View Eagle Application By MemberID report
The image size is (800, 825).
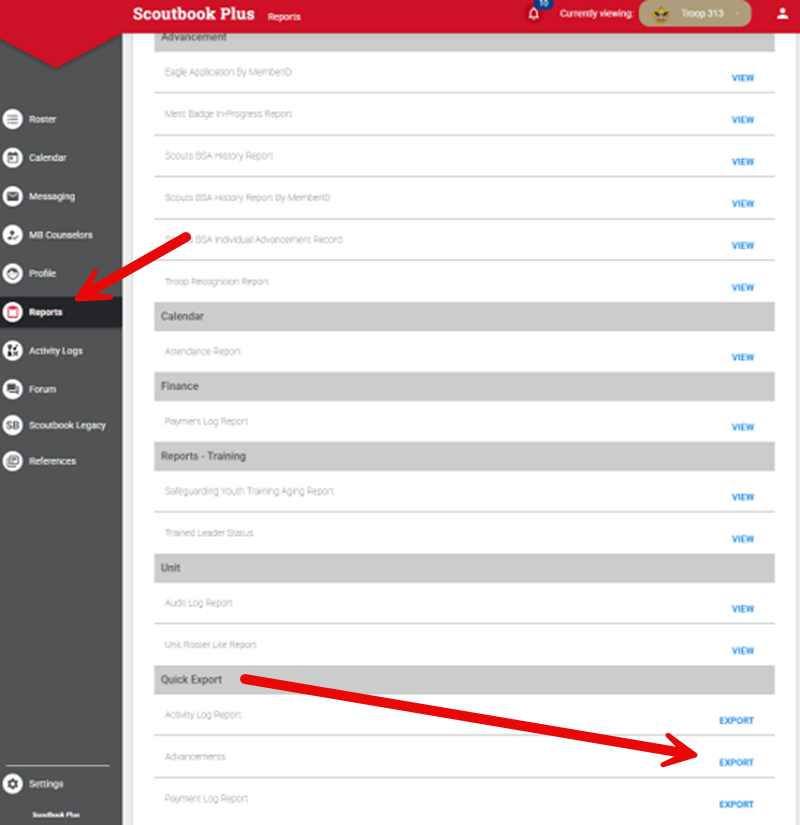pos(743,78)
